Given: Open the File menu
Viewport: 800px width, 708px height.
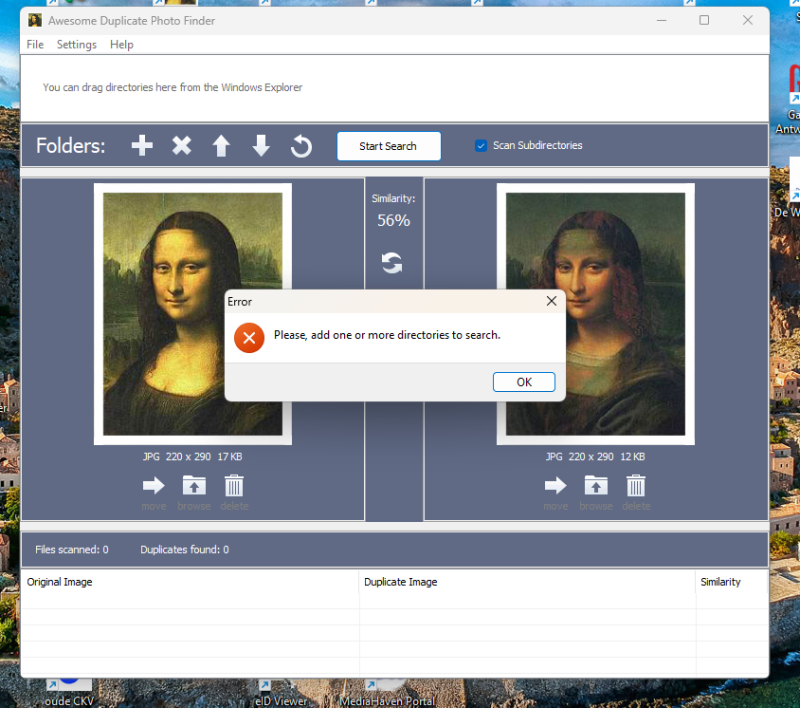Looking at the screenshot, I should [x=35, y=44].
